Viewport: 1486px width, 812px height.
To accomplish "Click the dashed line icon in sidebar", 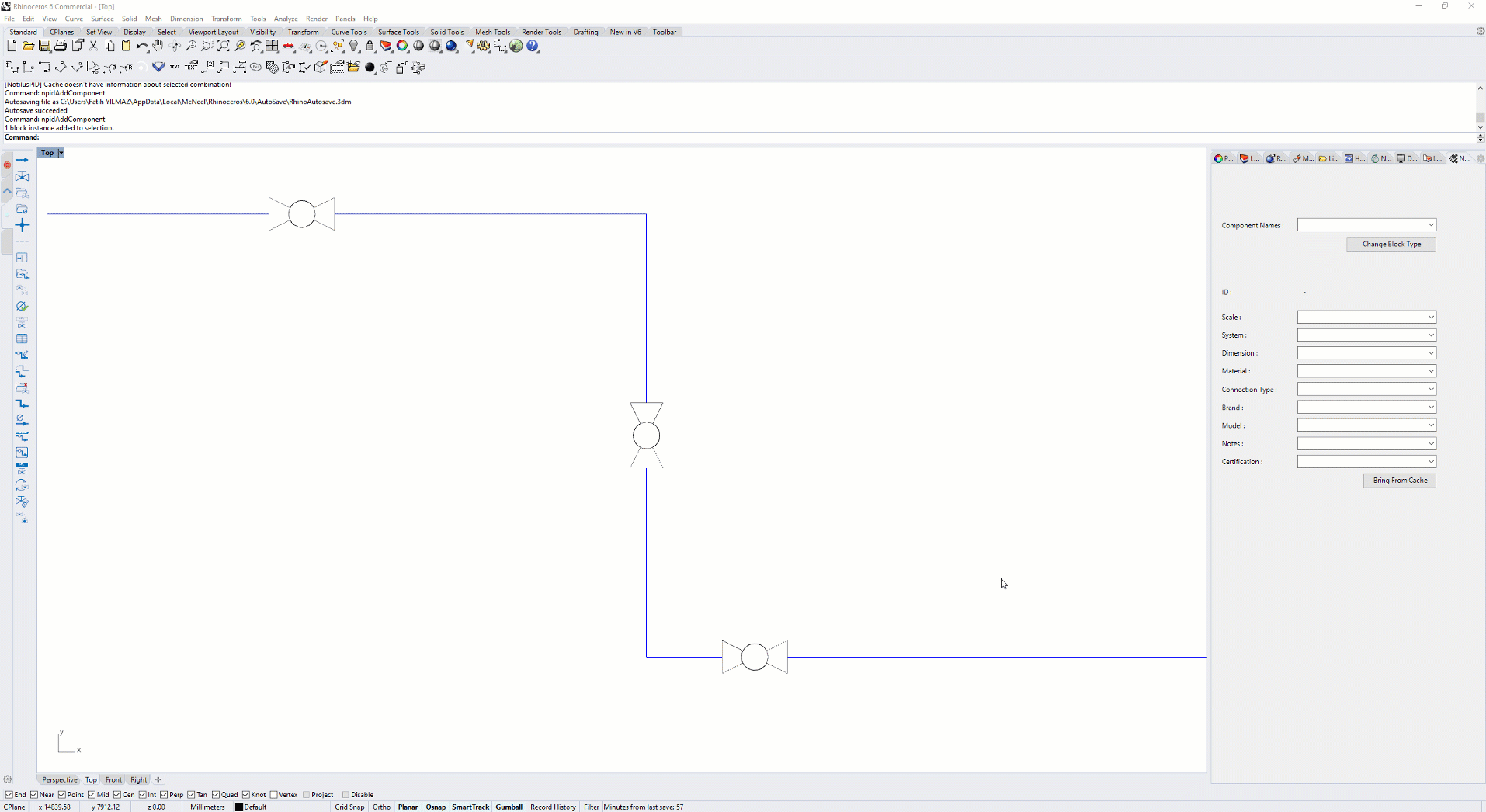I will pos(22,242).
